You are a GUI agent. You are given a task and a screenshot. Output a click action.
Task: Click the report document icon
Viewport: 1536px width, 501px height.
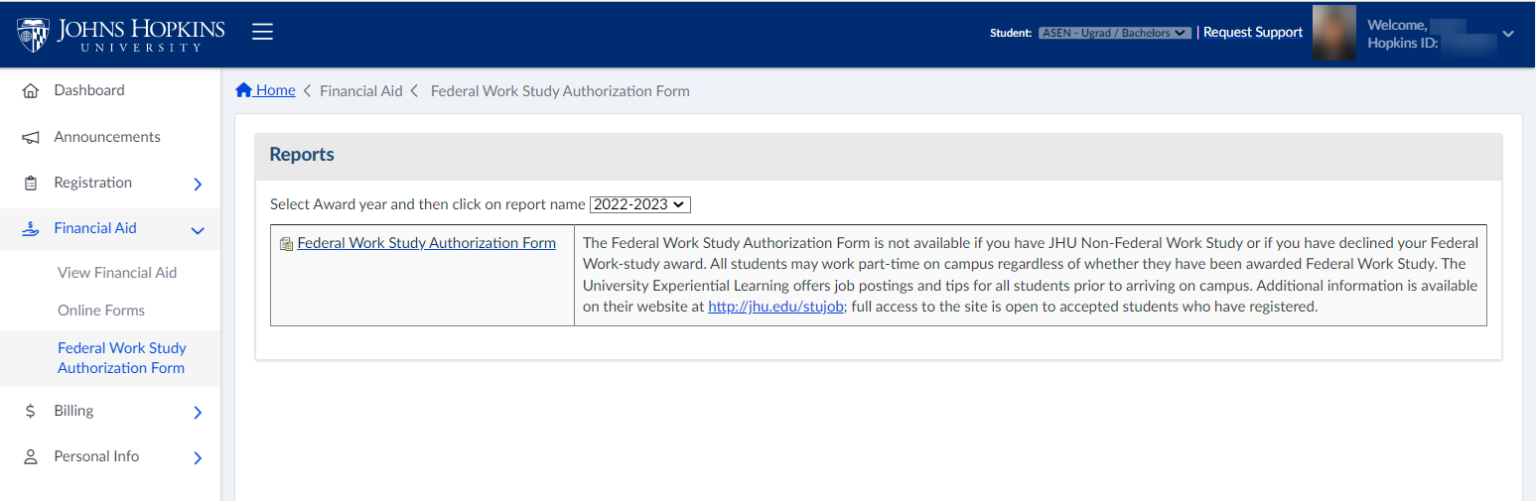[x=286, y=244]
